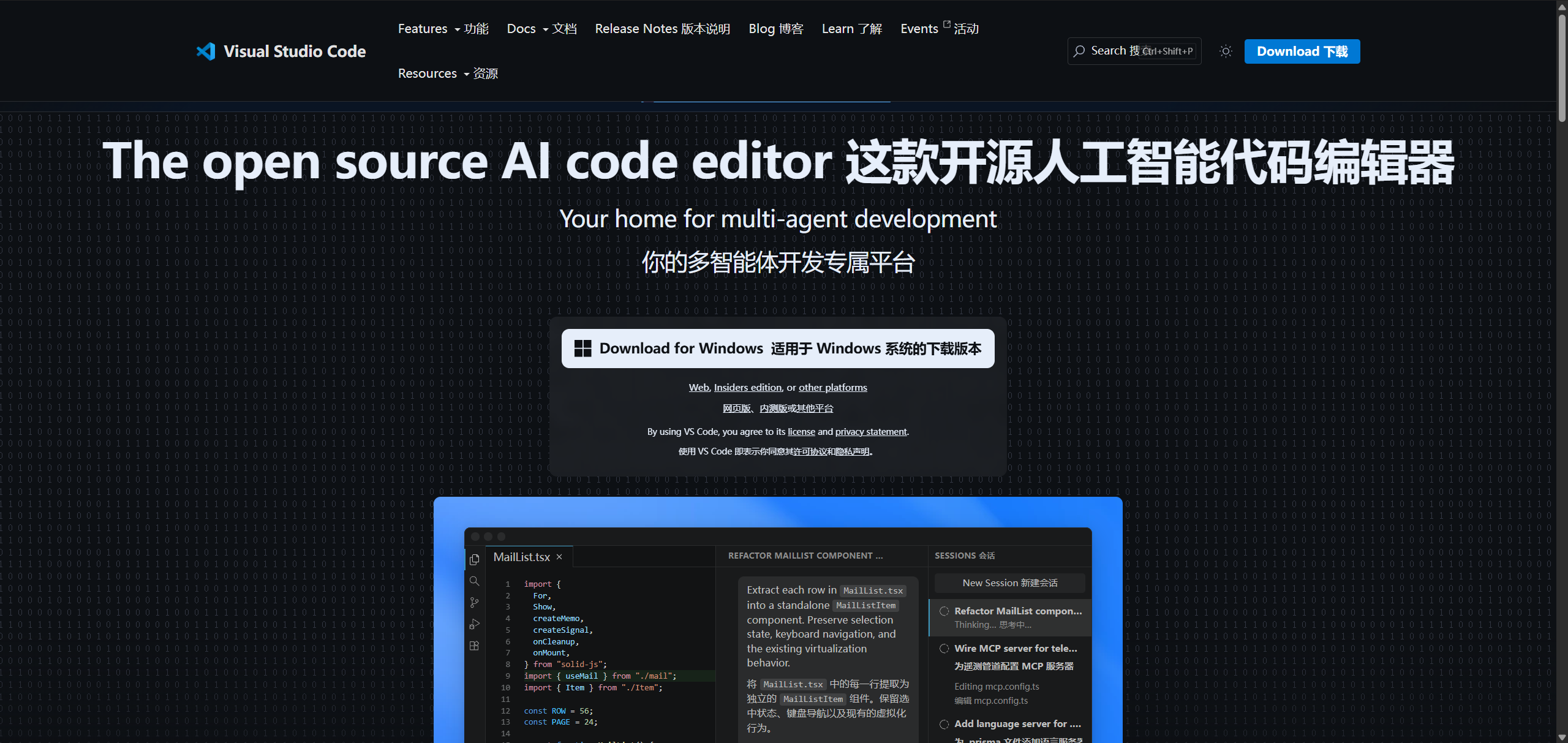Close the MailList.tsx tab with its X
1568x743 pixels.
[x=559, y=557]
